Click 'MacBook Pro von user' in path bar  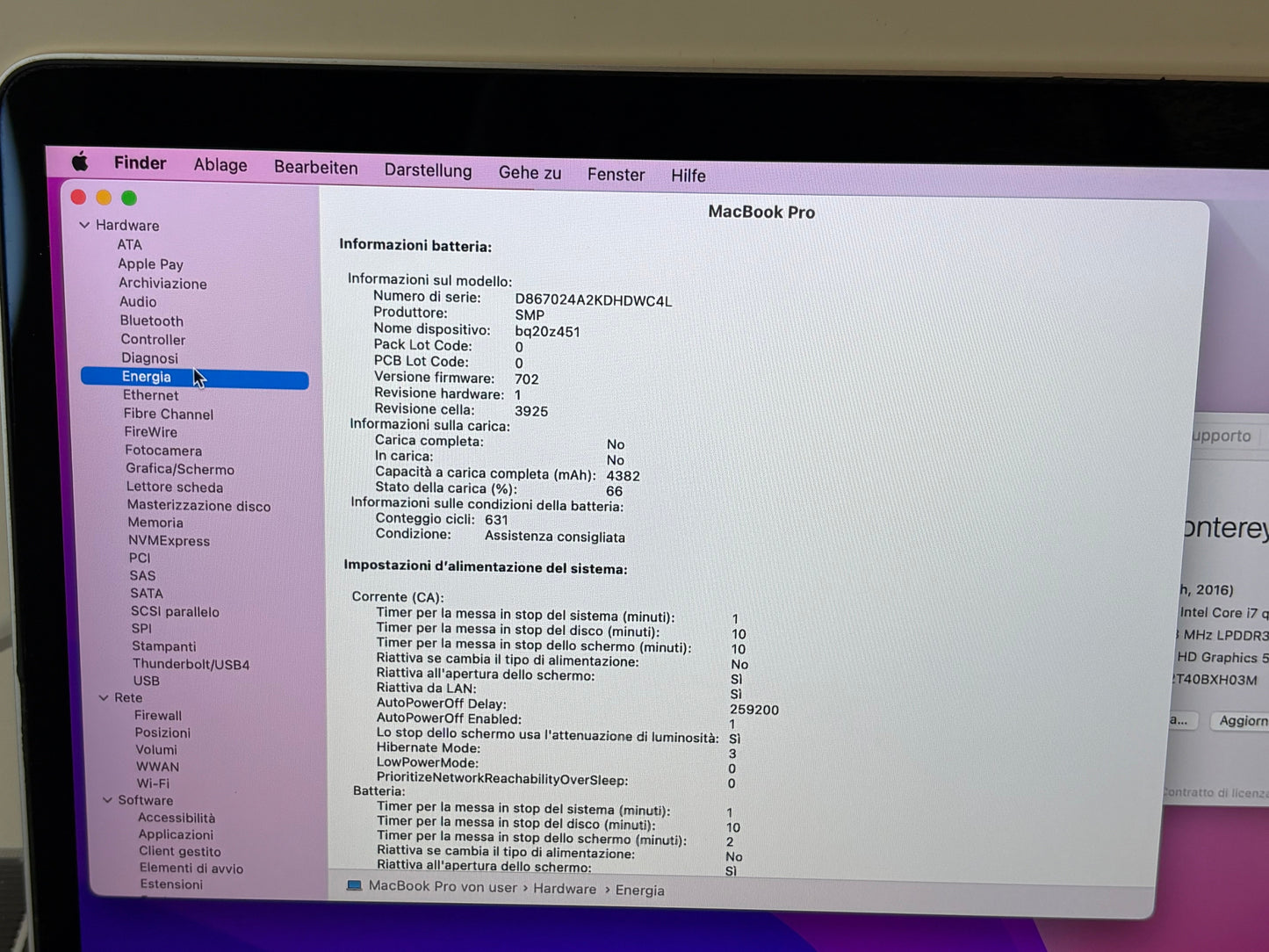(x=443, y=886)
